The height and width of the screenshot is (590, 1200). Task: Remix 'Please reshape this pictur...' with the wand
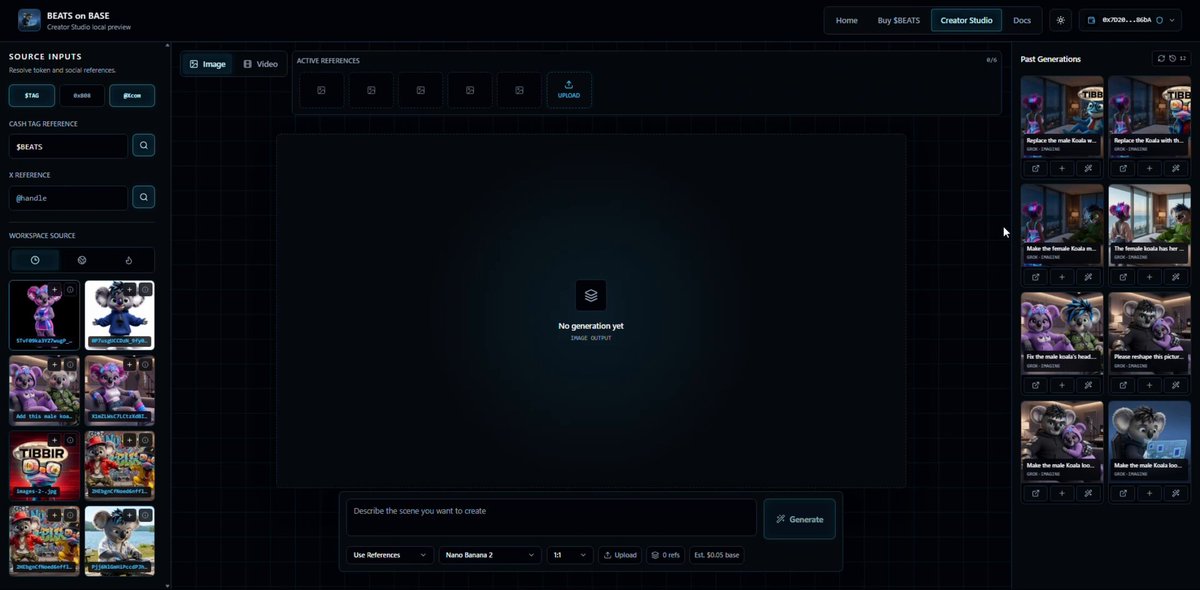tap(1176, 385)
